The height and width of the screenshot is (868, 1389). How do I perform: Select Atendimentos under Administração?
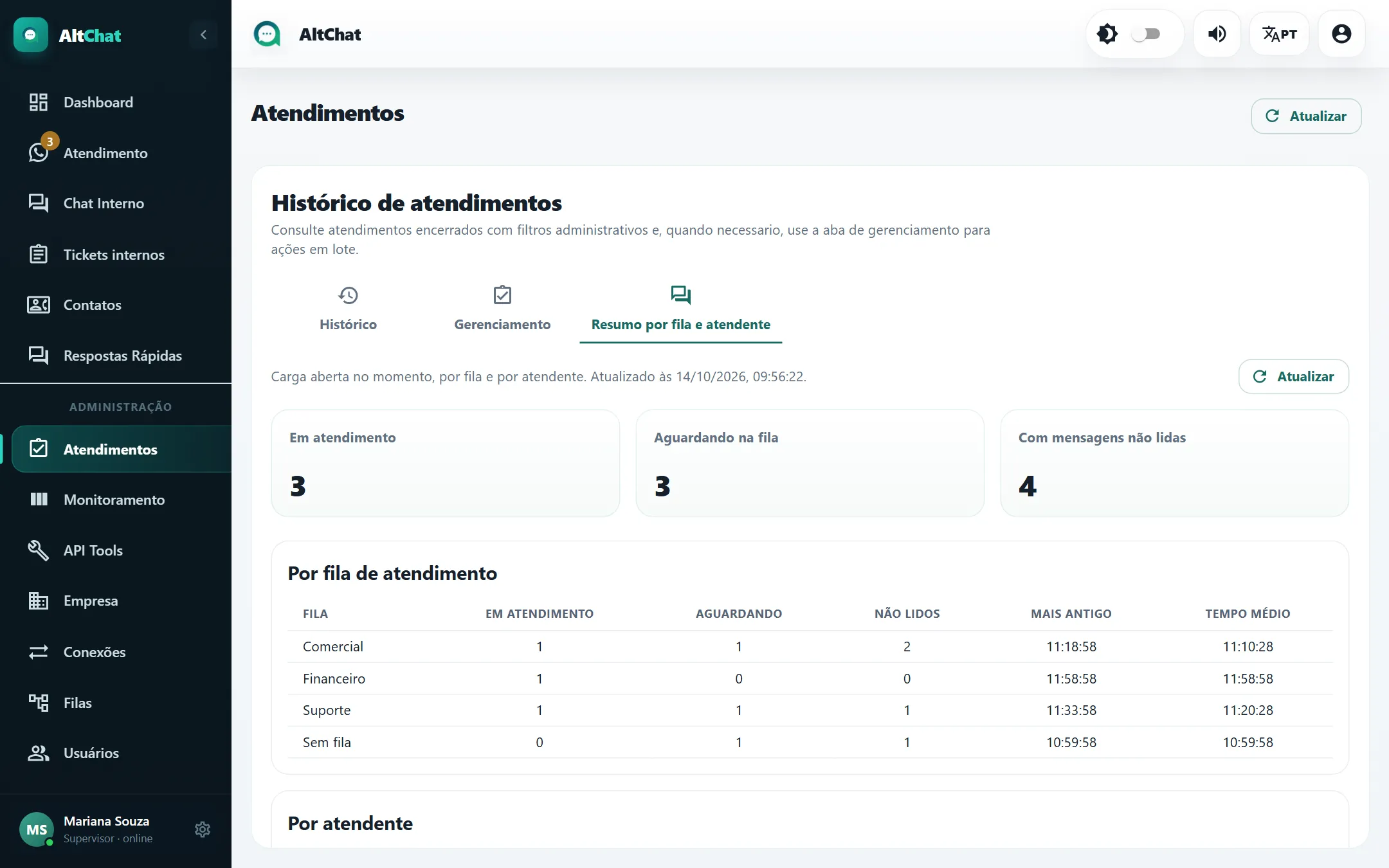pos(122,449)
